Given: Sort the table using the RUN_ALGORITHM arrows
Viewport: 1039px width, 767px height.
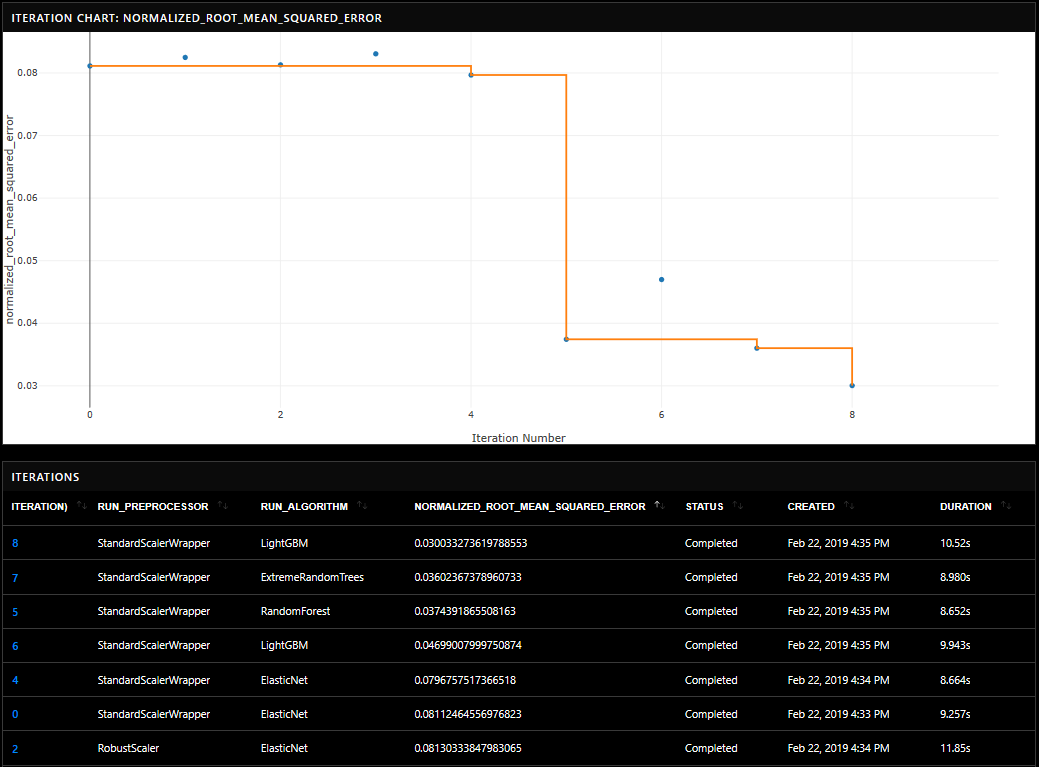Looking at the screenshot, I should (x=362, y=506).
